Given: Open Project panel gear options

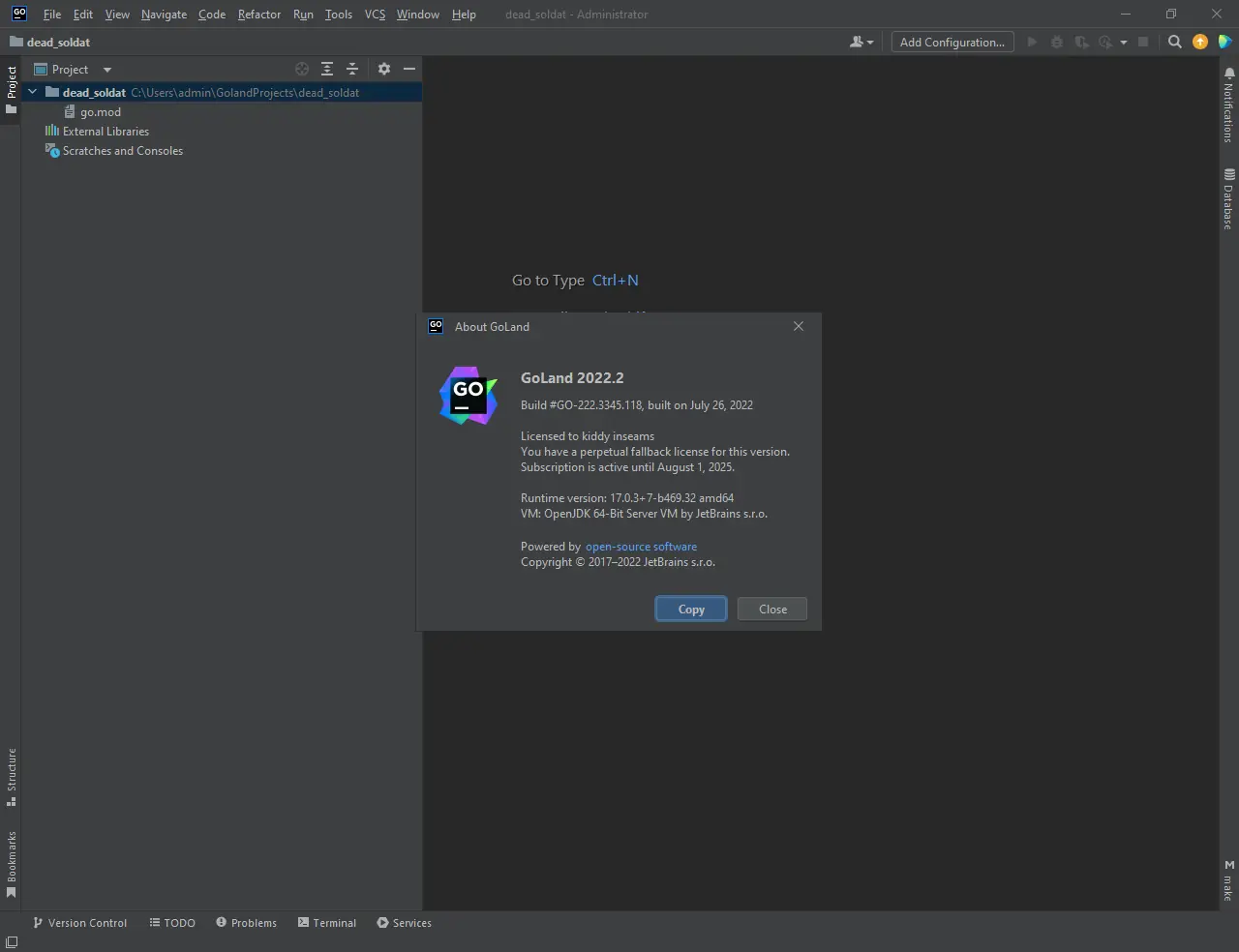Looking at the screenshot, I should click(384, 70).
